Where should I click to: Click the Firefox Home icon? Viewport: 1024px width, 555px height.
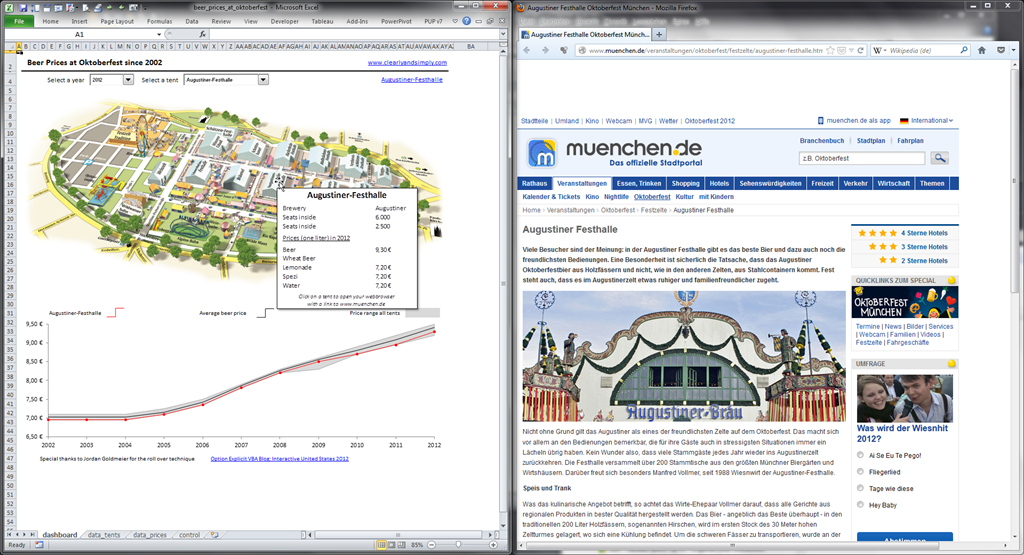(x=982, y=50)
